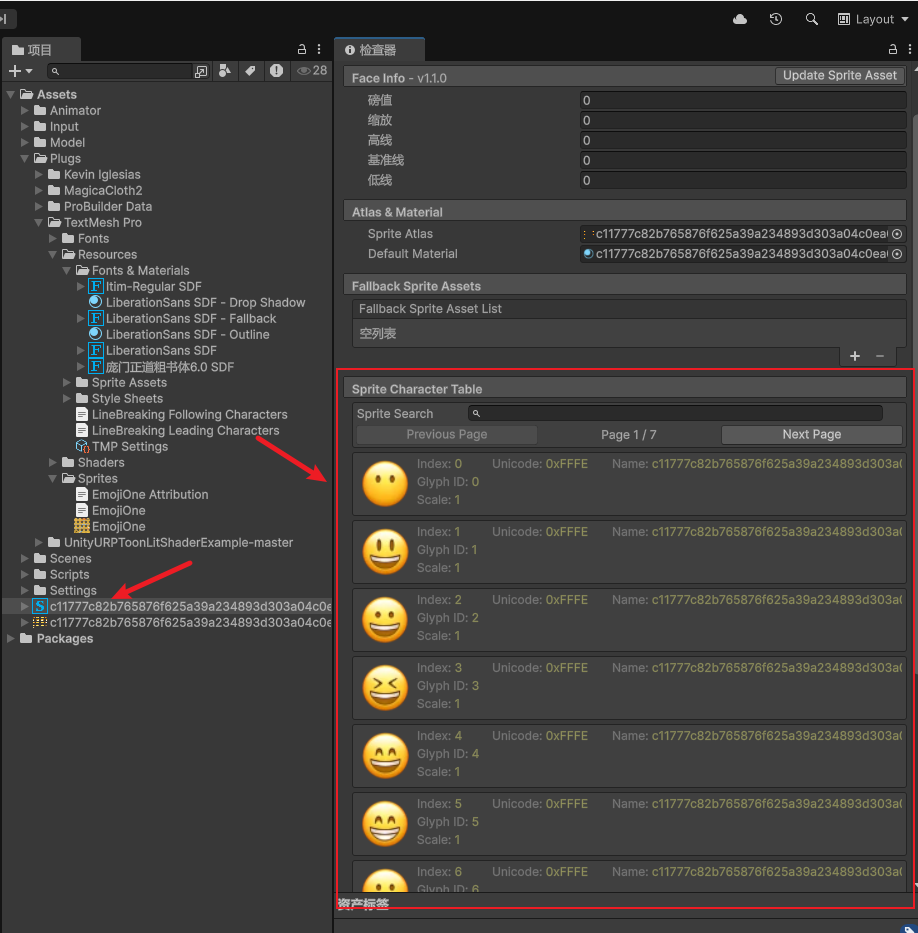The height and width of the screenshot is (933, 918).
Task: Click the object picker icon next to Default Material
Action: (899, 254)
